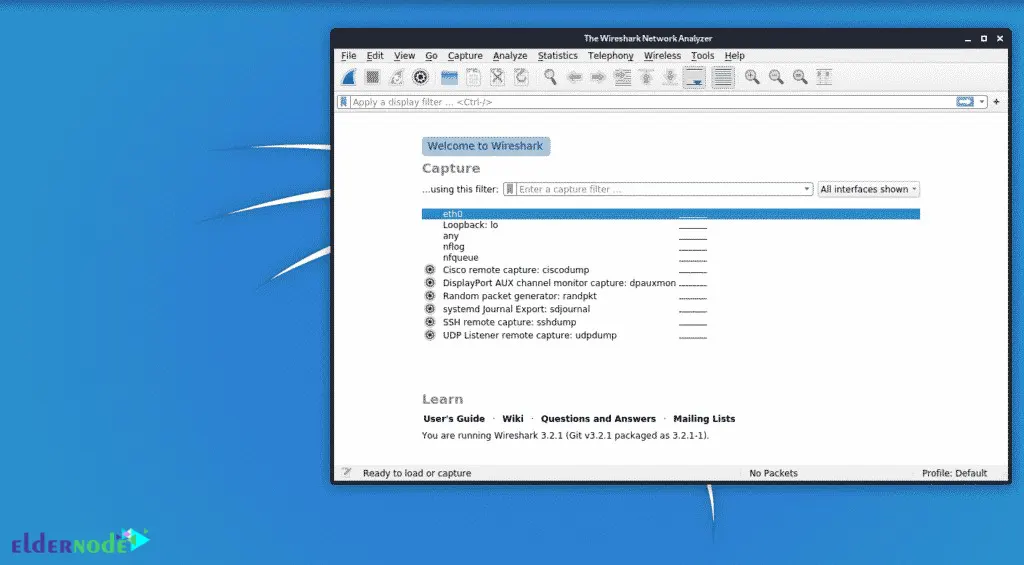The width and height of the screenshot is (1024, 565).
Task: Apply display filter arrow button
Action: point(965,102)
